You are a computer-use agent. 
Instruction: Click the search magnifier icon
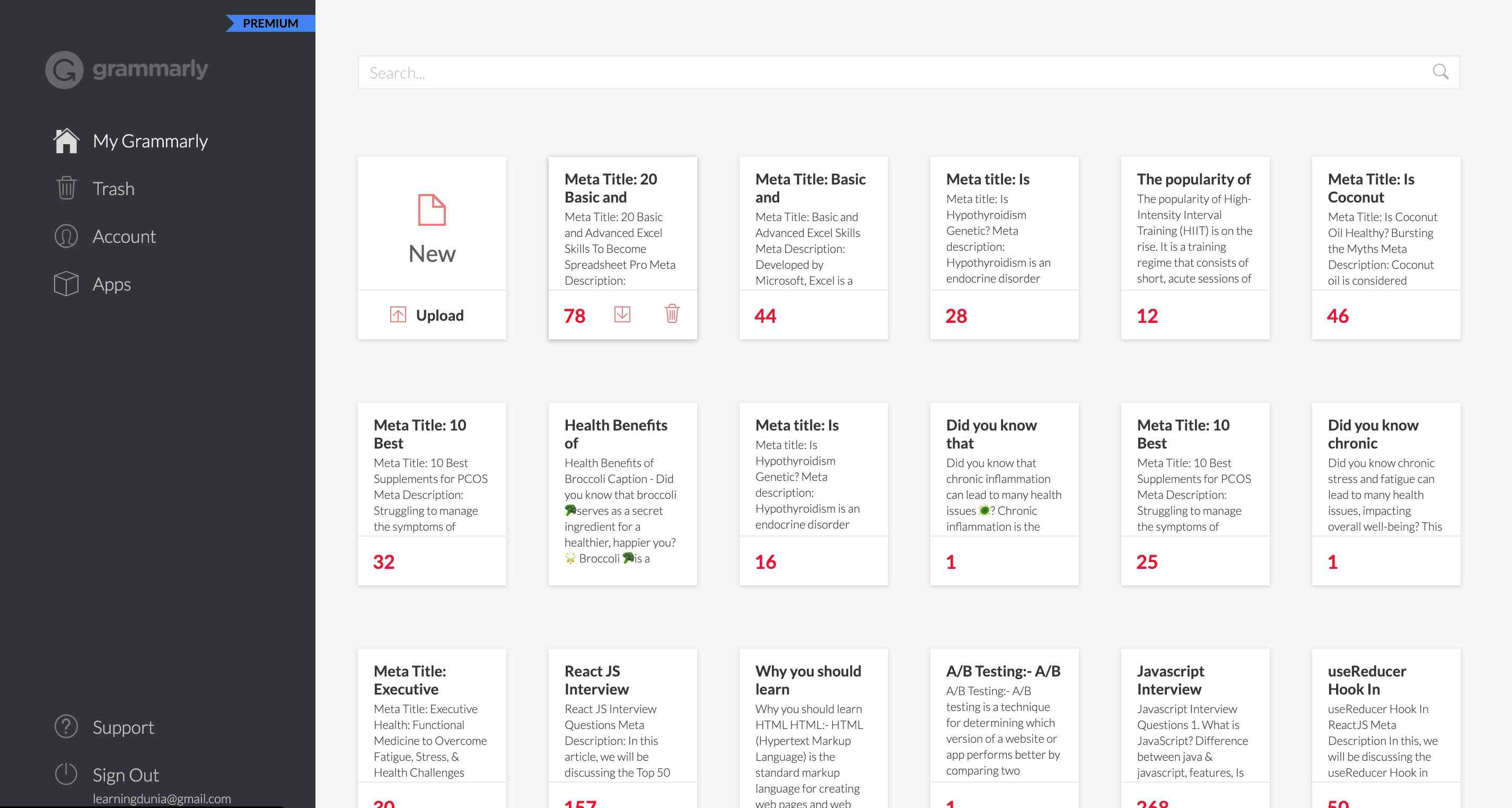tap(1440, 72)
